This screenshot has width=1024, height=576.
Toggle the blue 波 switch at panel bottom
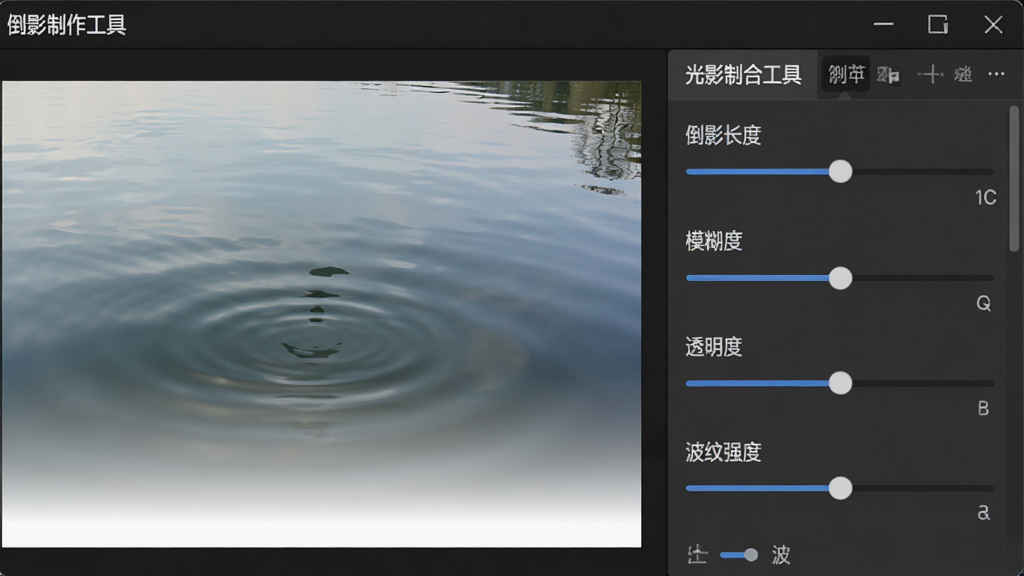click(739, 555)
